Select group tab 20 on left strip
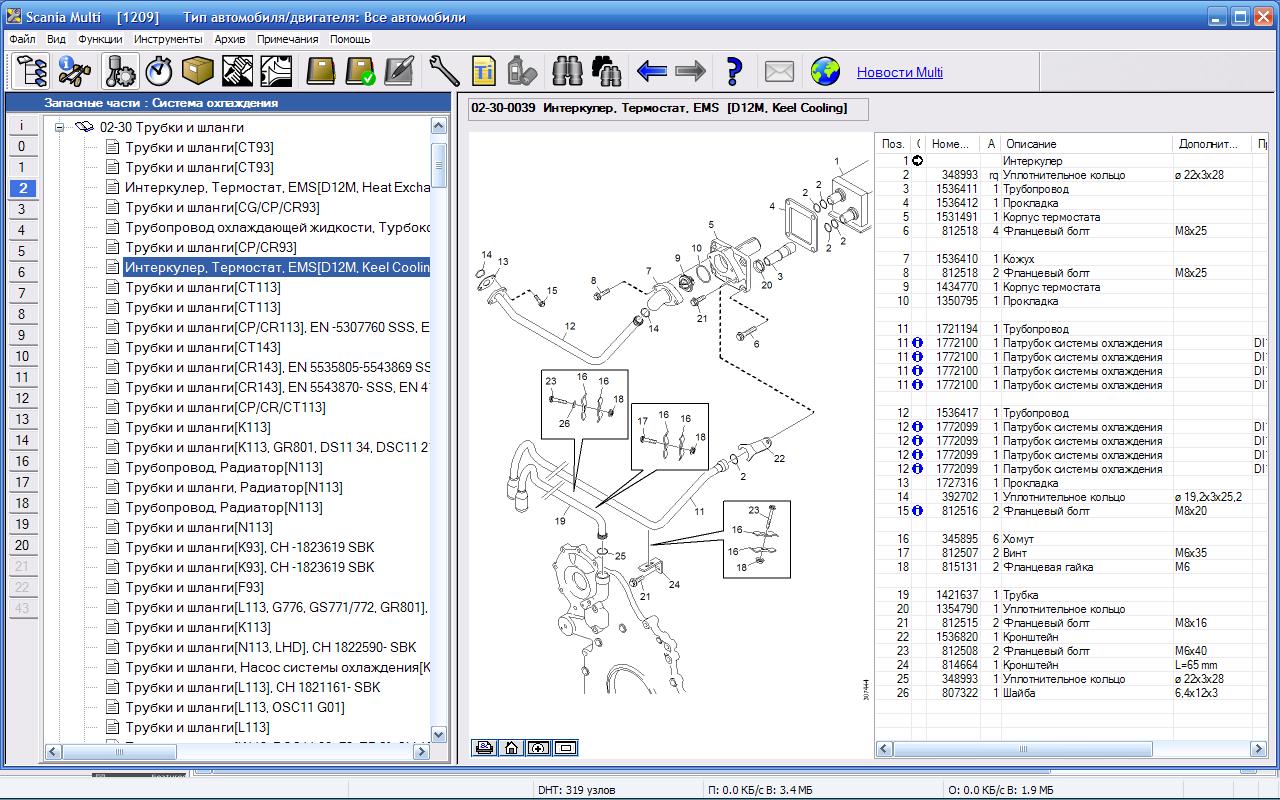This screenshot has width=1280, height=800. [x=22, y=545]
